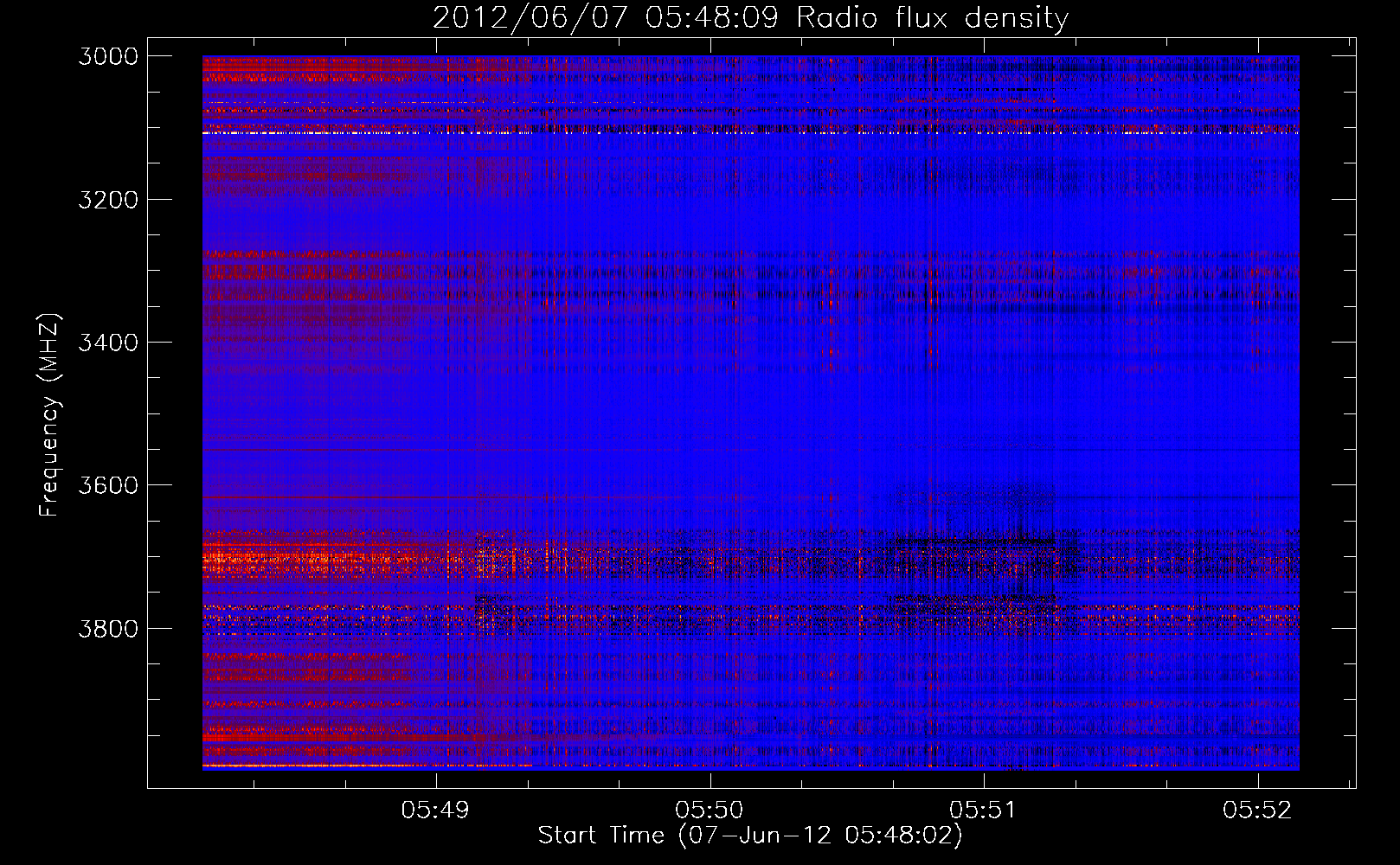1400x865 pixels.
Task: Select the 3600 frequency tick label
Action: 108,485
